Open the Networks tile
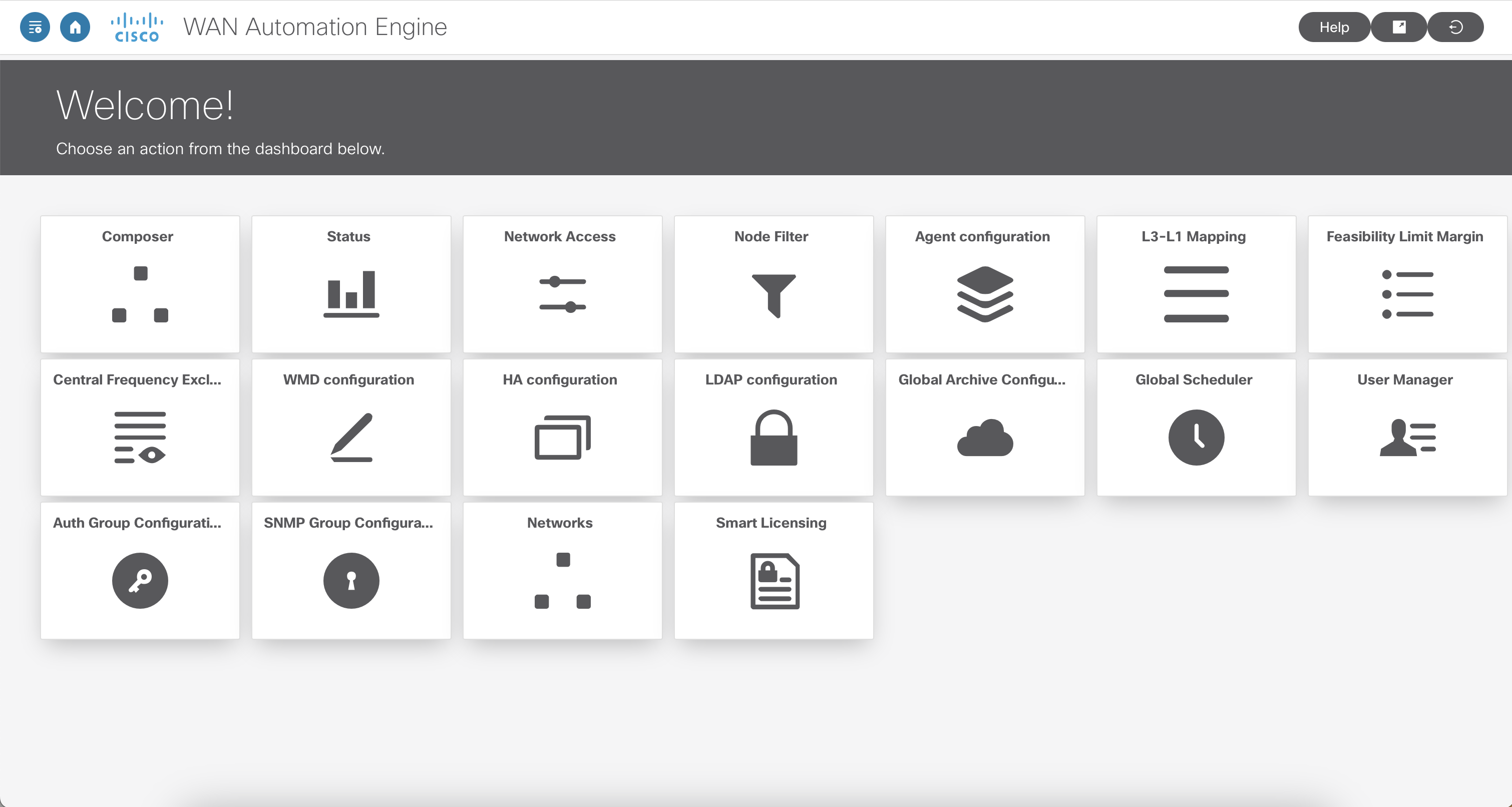Image resolution: width=1512 pixels, height=807 pixels. 563,571
